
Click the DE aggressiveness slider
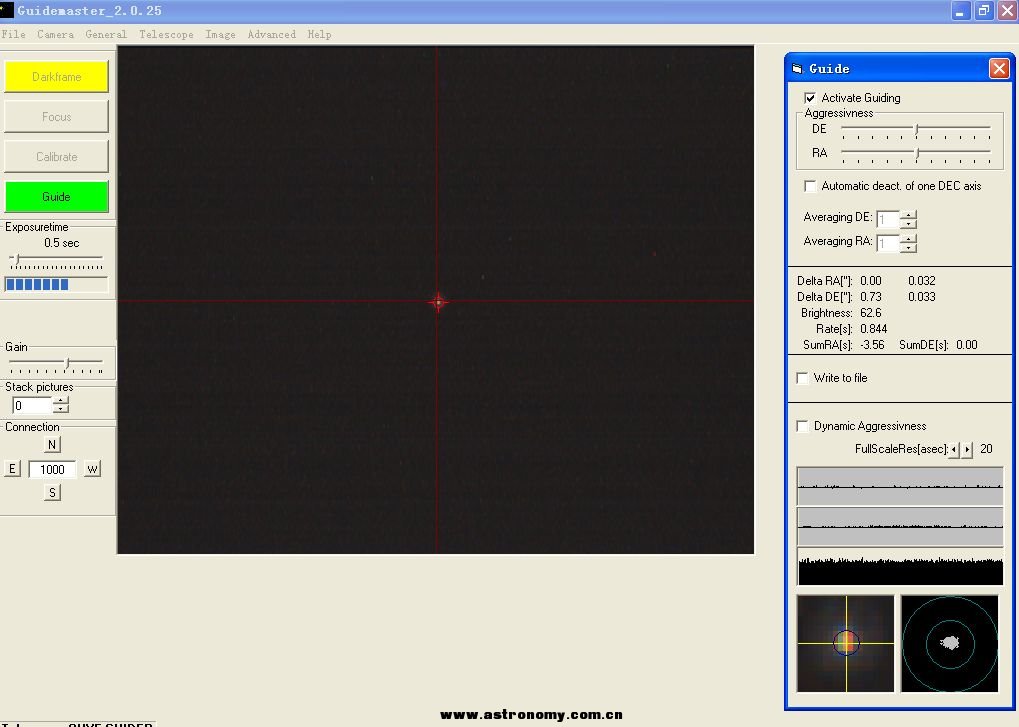pyautogui.click(x=916, y=131)
